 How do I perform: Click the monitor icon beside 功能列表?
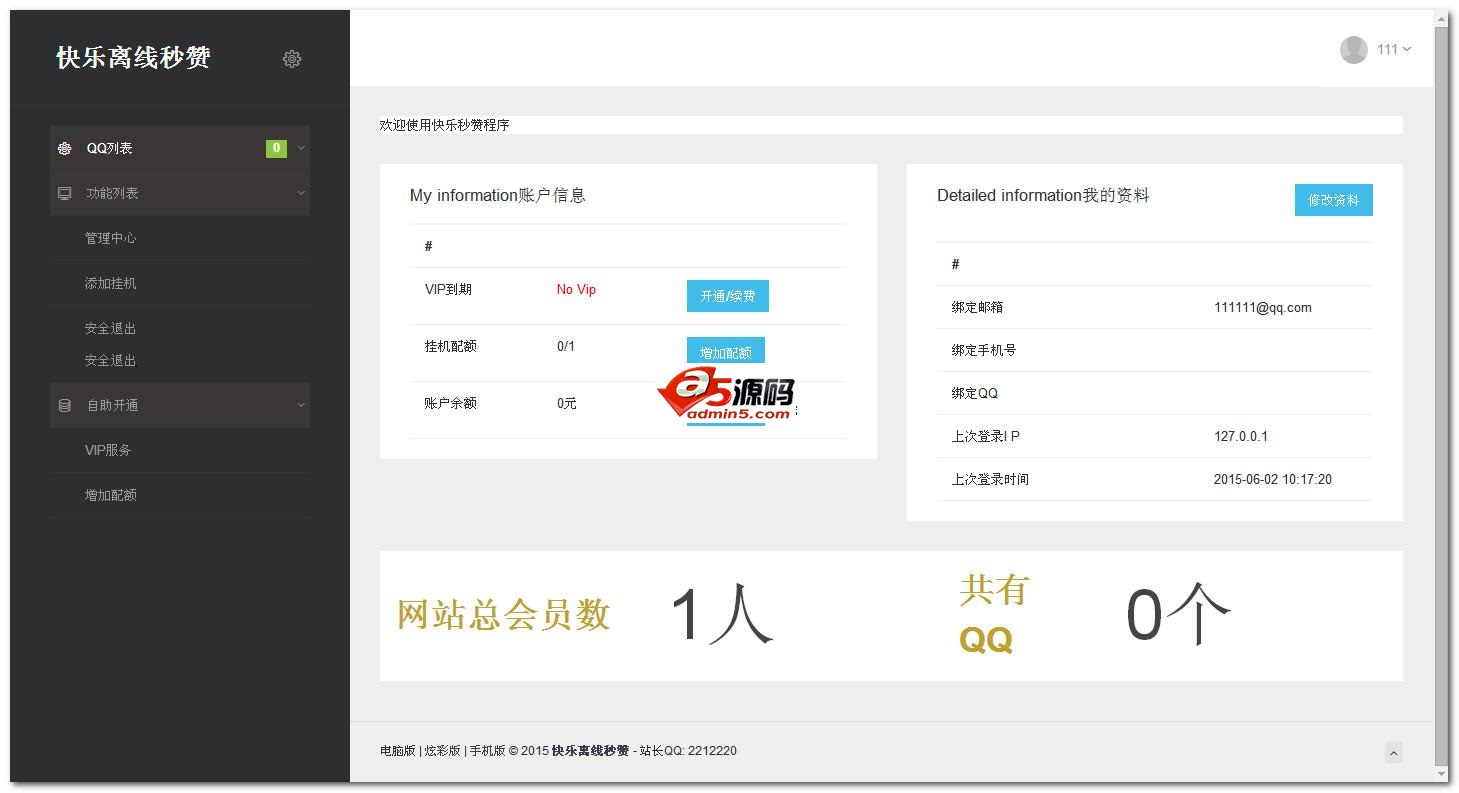[x=65, y=193]
